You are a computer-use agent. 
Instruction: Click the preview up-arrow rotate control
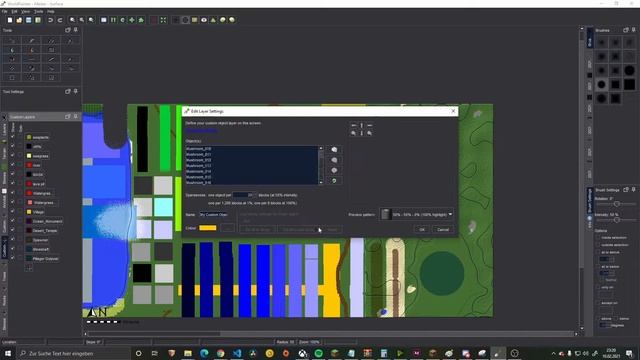(x=362, y=125)
